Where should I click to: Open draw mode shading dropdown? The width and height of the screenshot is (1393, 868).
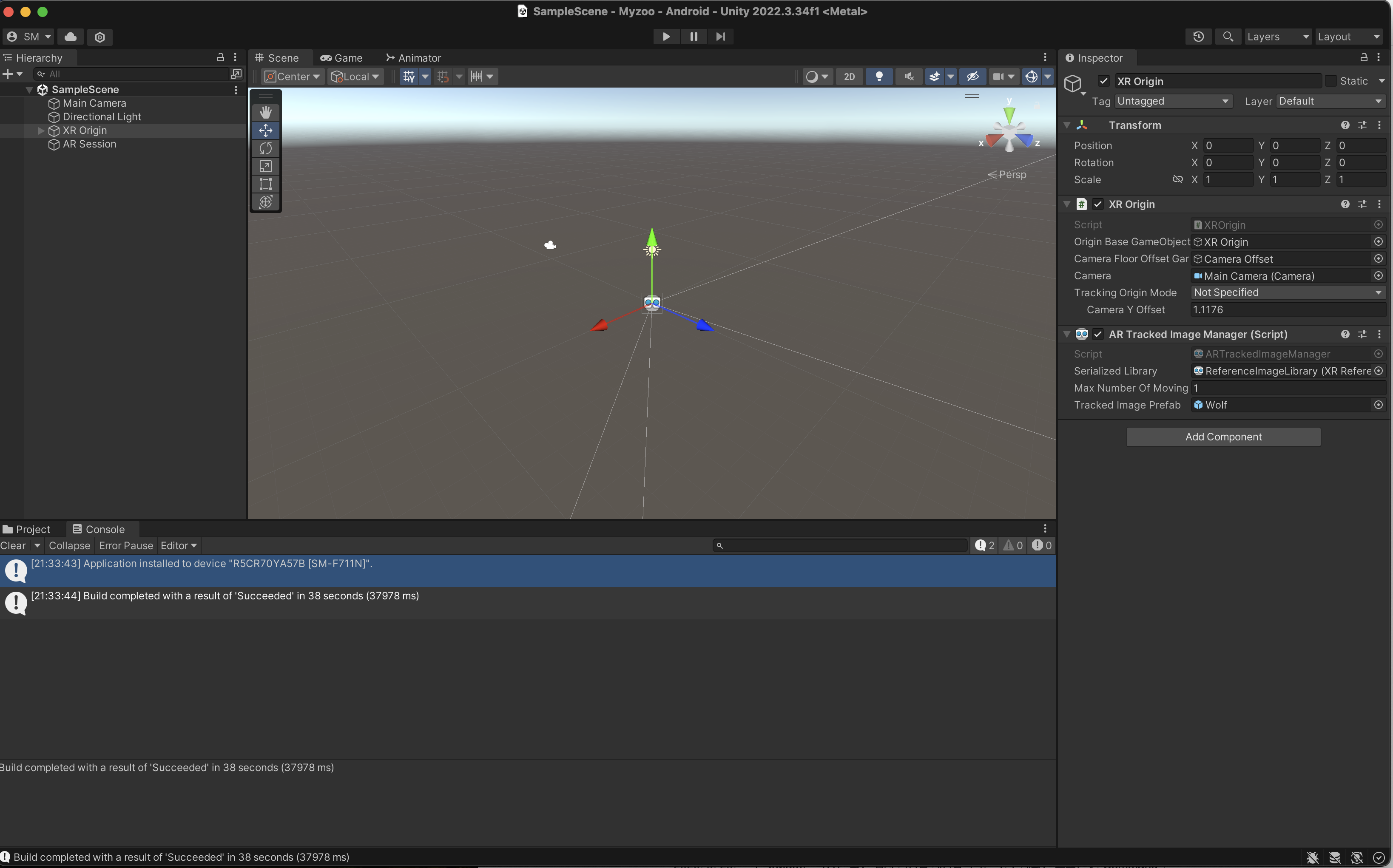click(x=816, y=77)
